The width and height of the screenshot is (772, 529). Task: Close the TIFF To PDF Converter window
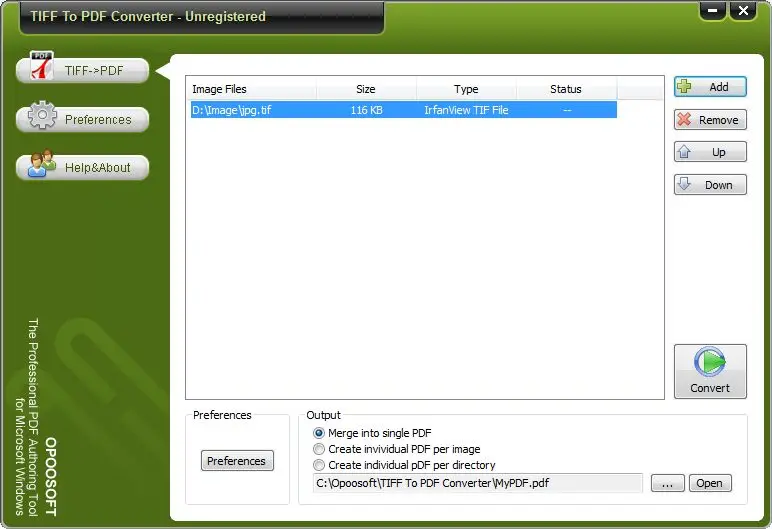(743, 11)
